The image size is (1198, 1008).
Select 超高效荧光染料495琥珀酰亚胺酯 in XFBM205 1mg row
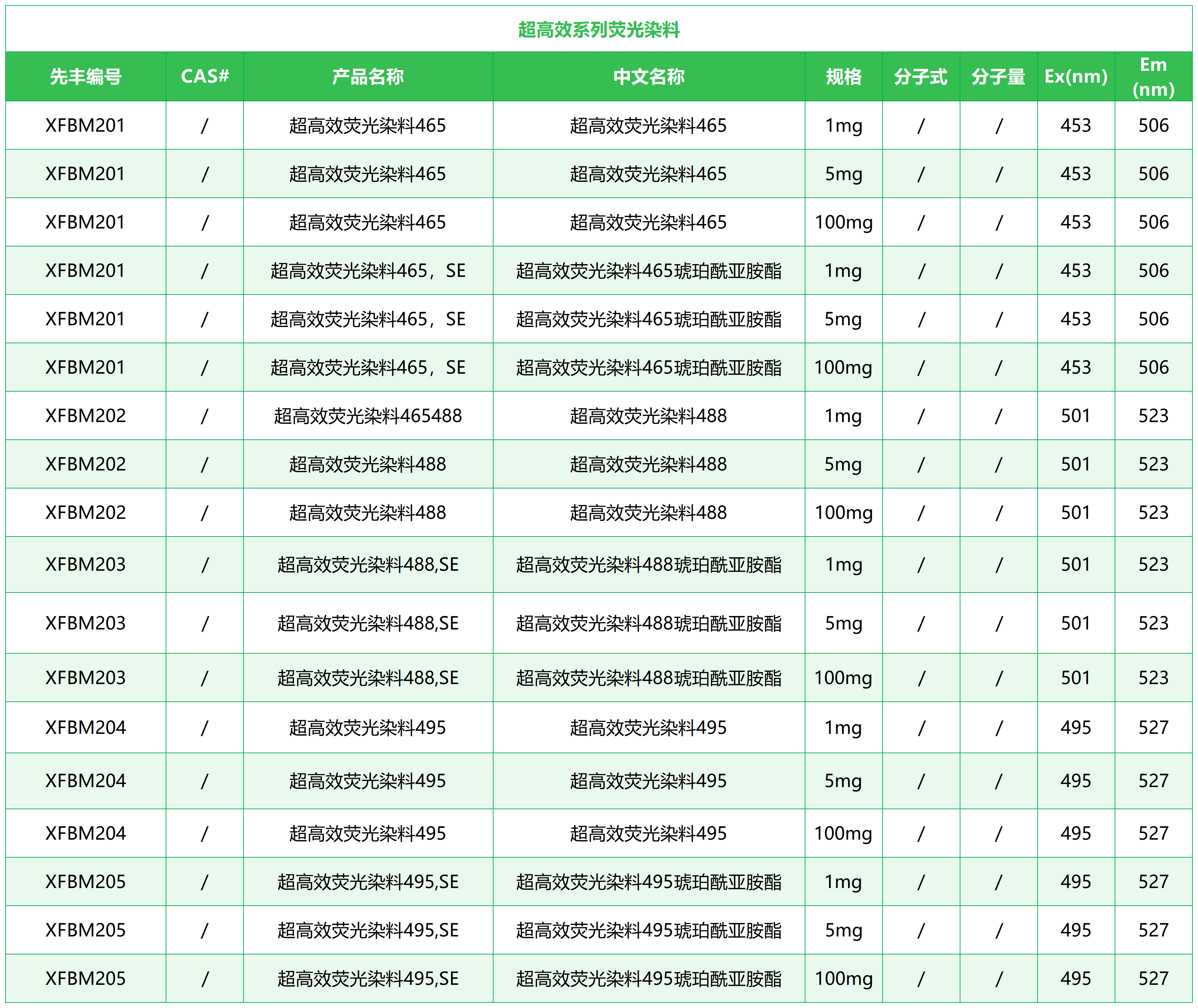[649, 882]
